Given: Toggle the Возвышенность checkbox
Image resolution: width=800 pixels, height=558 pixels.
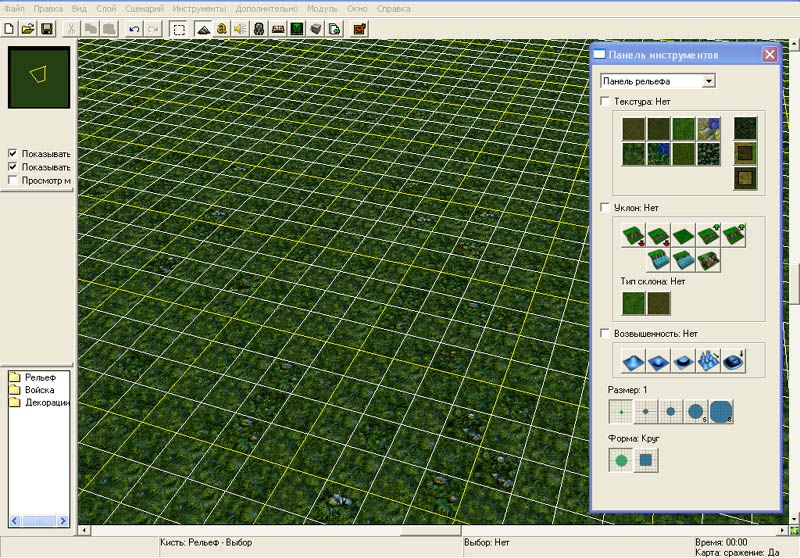Looking at the screenshot, I should pyautogui.click(x=604, y=333).
